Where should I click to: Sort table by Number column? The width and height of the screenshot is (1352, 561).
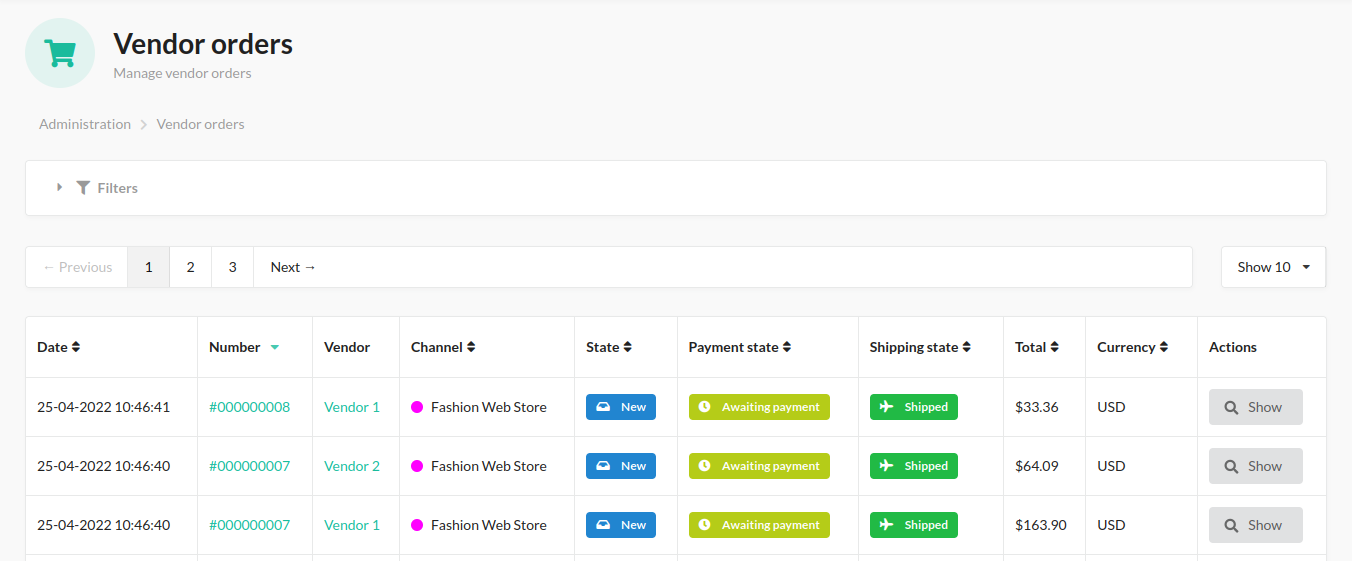click(244, 347)
